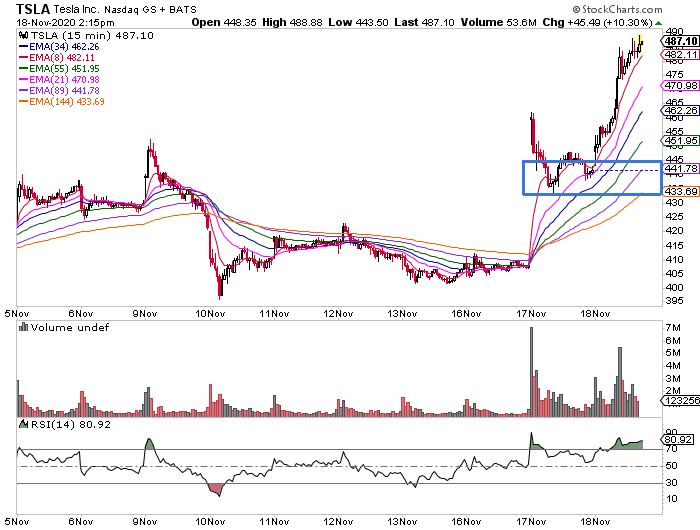The width and height of the screenshot is (700, 530).
Task: Click the 7M tick on volume axis
Action: click(x=673, y=328)
